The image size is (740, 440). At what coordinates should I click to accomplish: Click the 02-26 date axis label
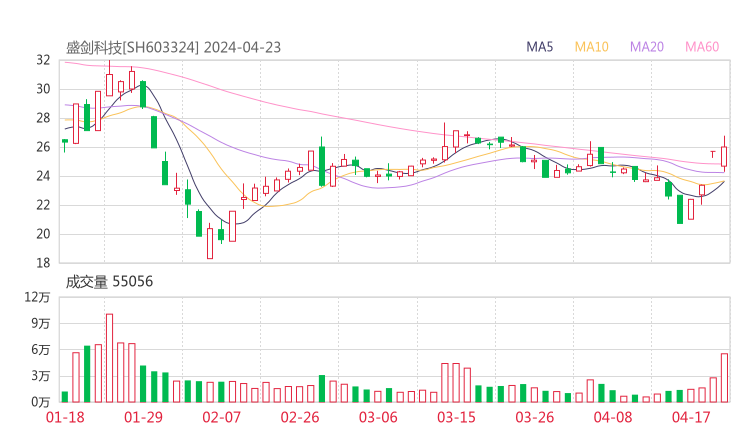300,417
